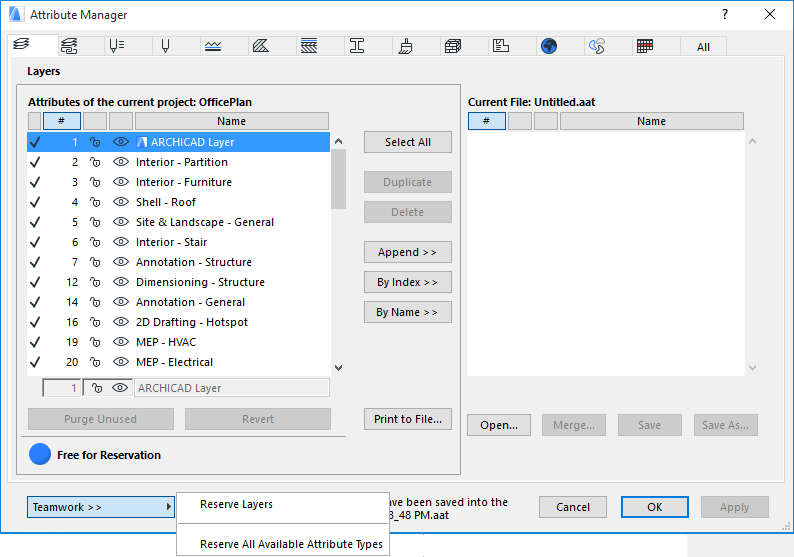Open the Profiles I-beam tab icon

(x=357, y=46)
